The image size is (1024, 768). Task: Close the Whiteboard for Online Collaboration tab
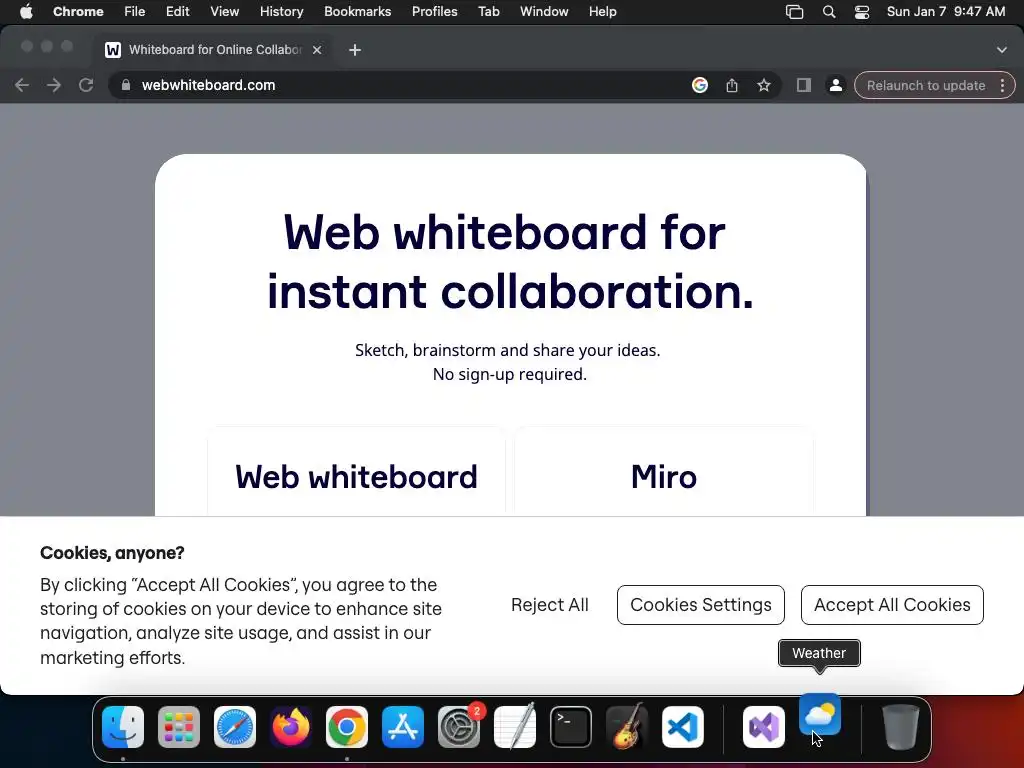point(317,50)
